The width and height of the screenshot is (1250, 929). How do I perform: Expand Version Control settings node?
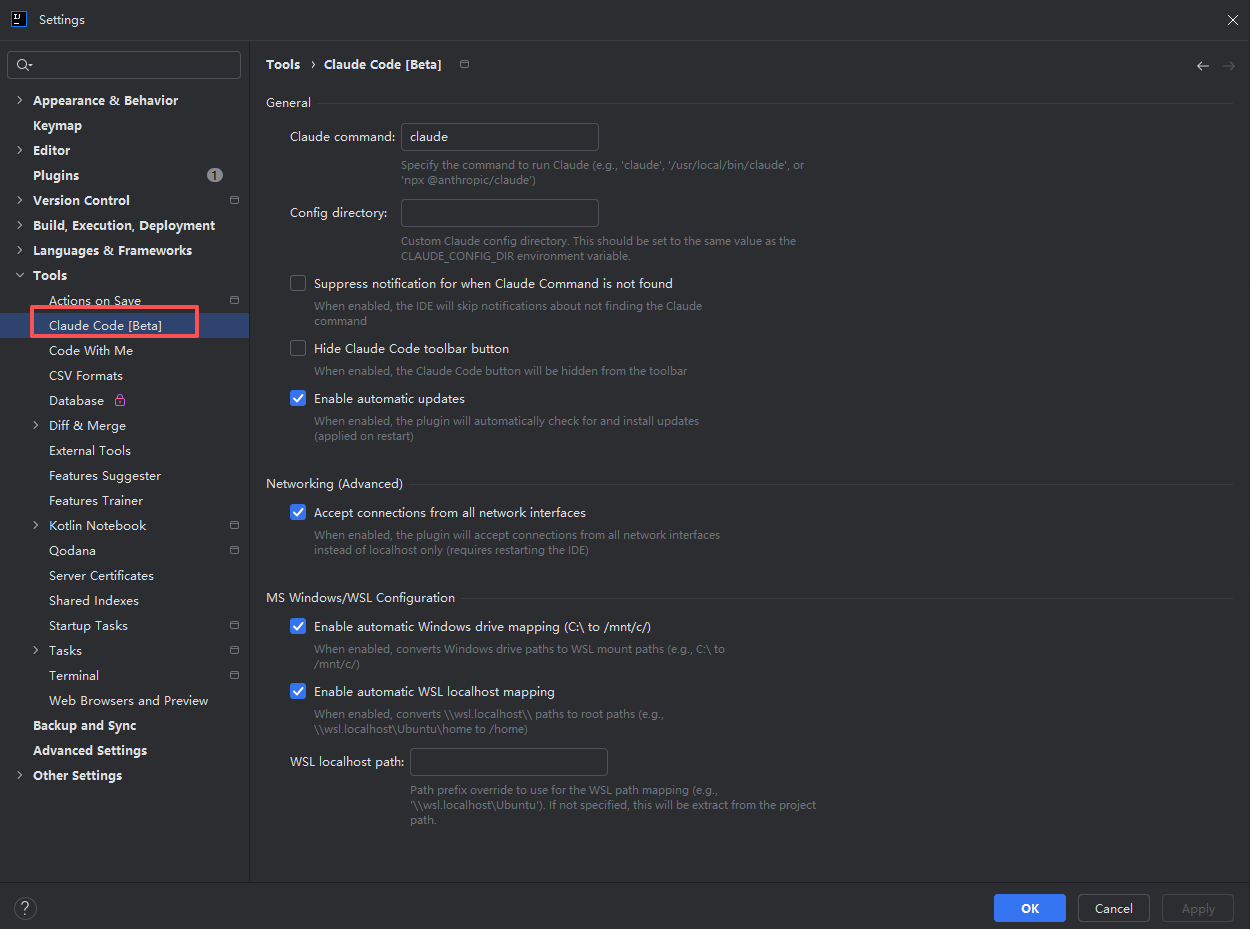click(20, 200)
